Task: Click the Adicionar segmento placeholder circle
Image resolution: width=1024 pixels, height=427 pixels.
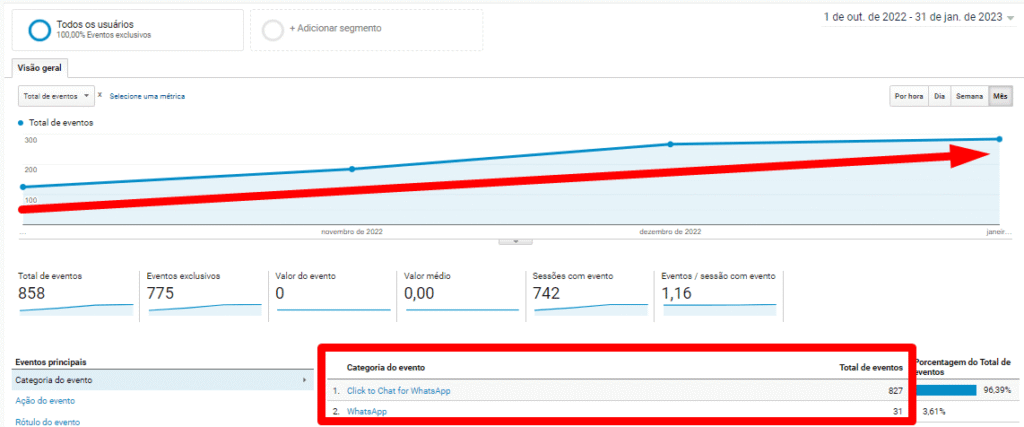Action: 272,30
